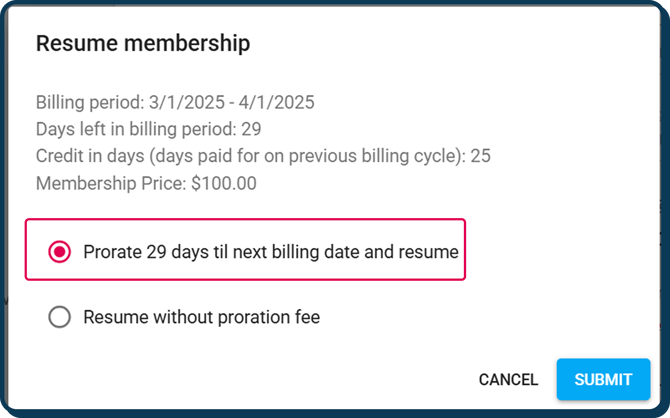Screen dimensions: 670x418
Task: Click the 'Resume membership' dialog title
Action: pyautogui.click(x=143, y=44)
